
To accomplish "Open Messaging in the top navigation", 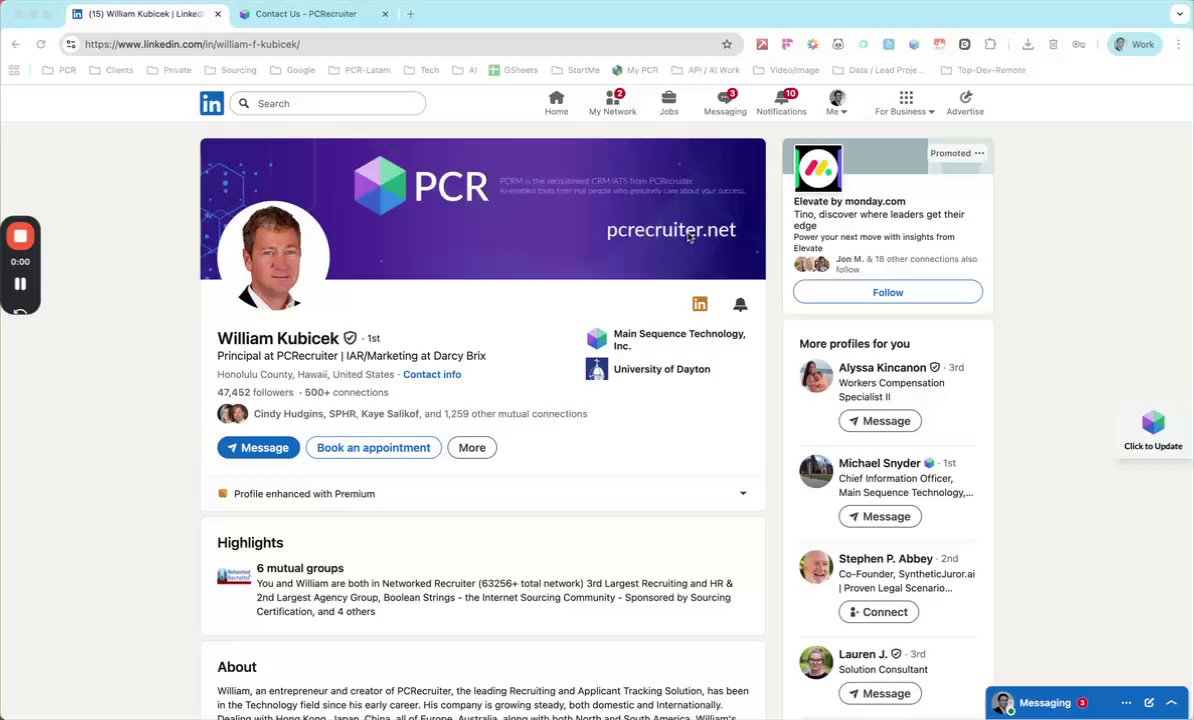I will [x=725, y=103].
